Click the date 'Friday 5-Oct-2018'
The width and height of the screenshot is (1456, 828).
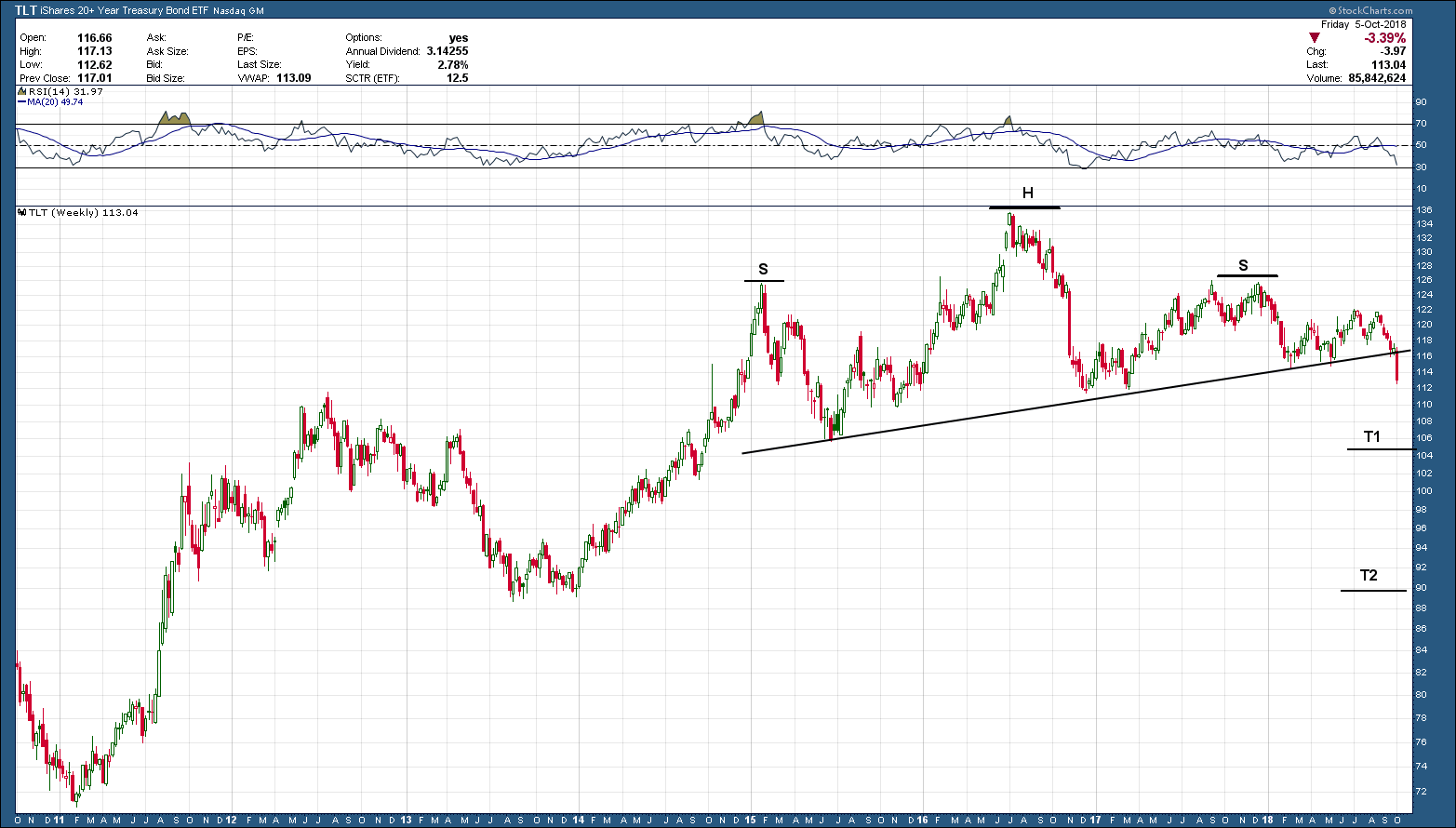[1365, 24]
